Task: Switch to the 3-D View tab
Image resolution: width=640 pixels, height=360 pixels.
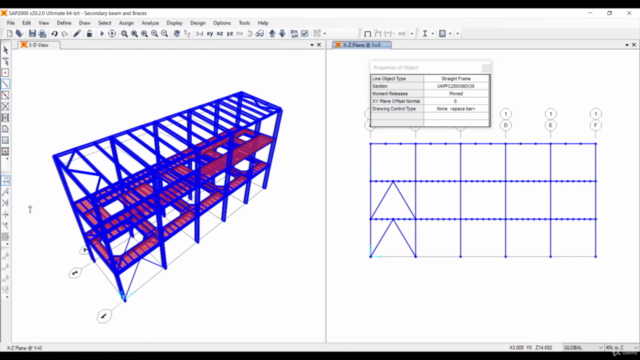Action: point(38,45)
